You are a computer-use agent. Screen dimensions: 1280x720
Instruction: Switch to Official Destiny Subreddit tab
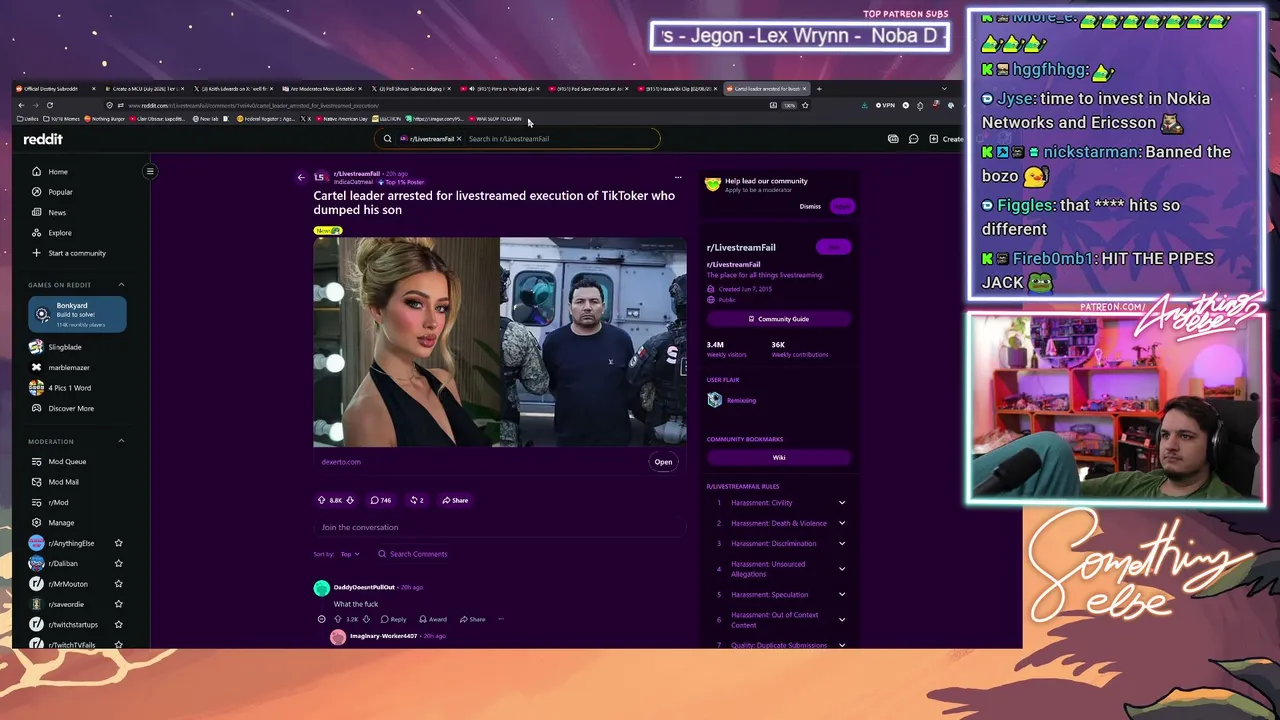pos(54,89)
